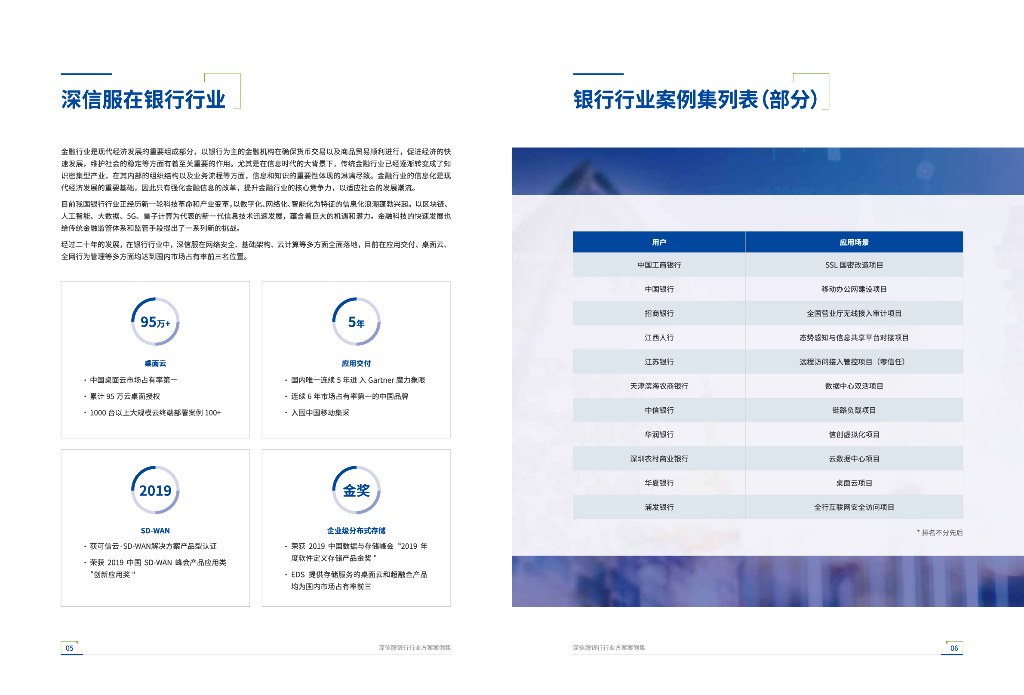The width and height of the screenshot is (1024, 695).
Task: Select the '5年' circular stat graphic
Action: (356, 322)
